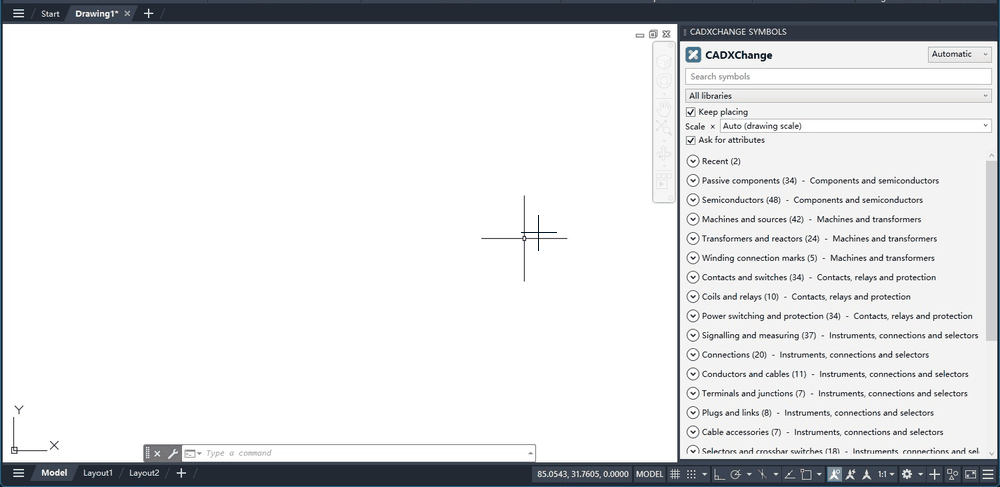Toggle Polar tracking in status bar
The width and height of the screenshot is (1000, 487).
click(735, 474)
